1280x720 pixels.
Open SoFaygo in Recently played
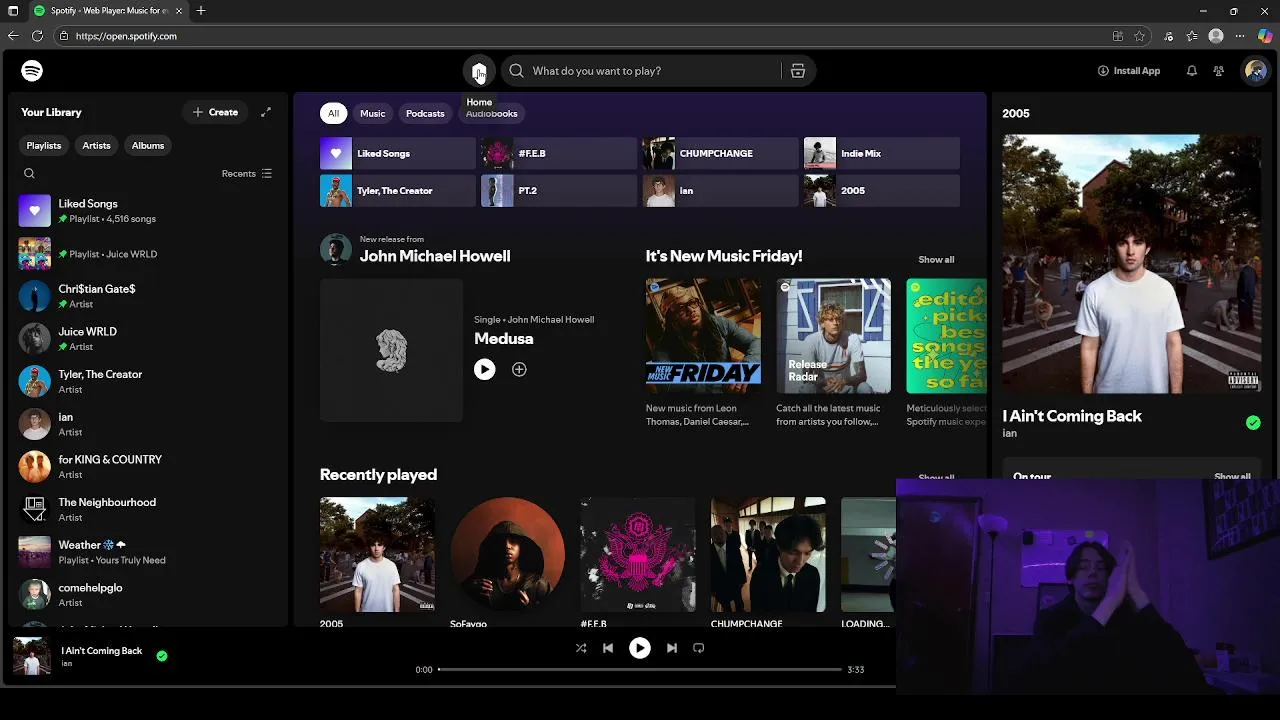coord(507,554)
